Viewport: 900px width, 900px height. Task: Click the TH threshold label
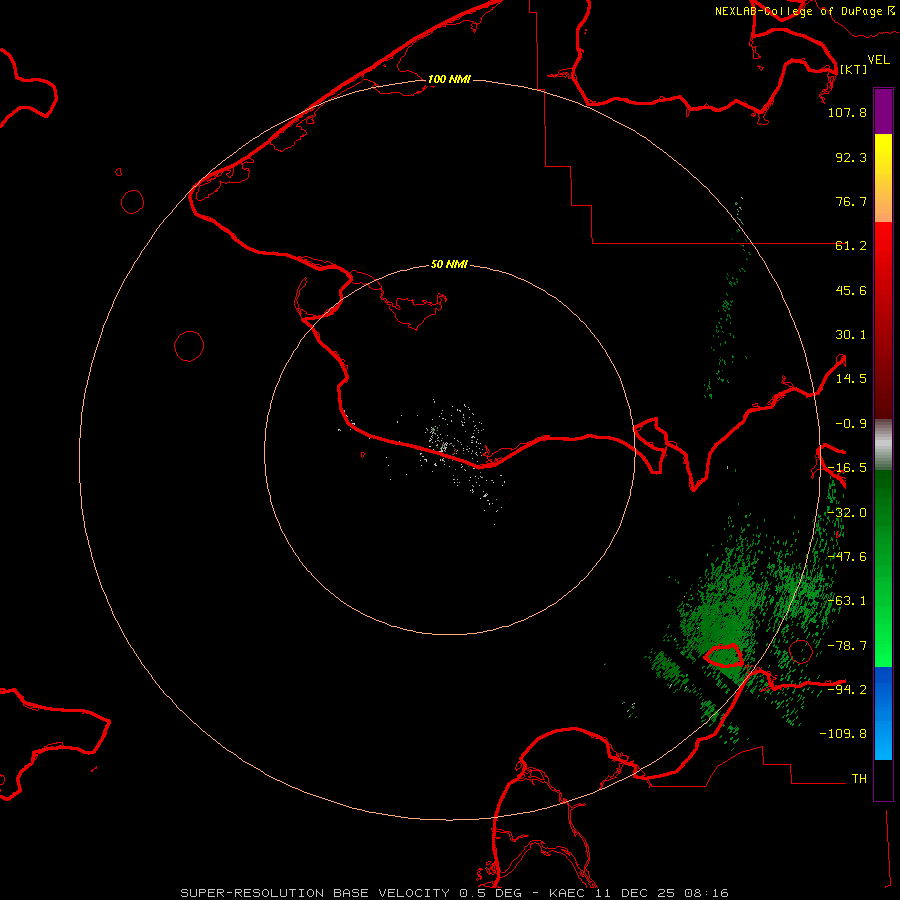(x=859, y=778)
